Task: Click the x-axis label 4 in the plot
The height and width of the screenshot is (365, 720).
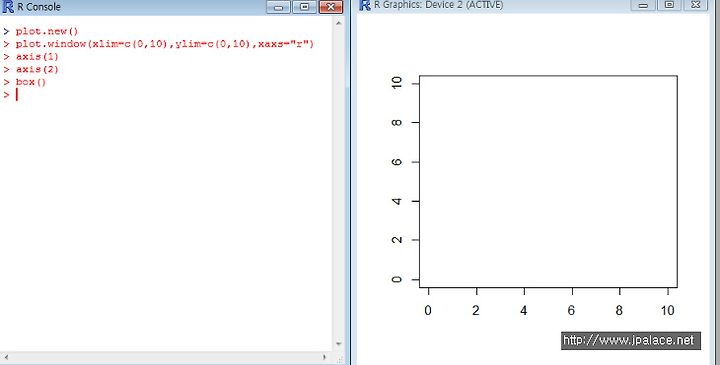Action: [523, 311]
